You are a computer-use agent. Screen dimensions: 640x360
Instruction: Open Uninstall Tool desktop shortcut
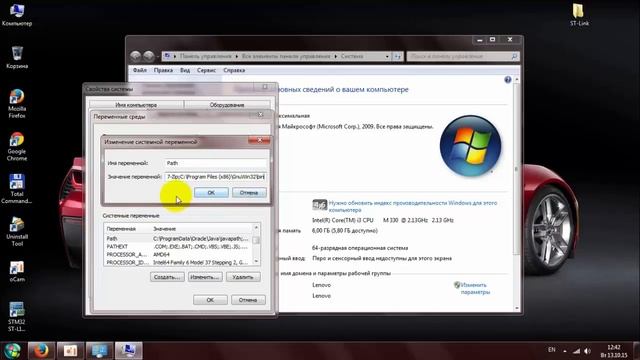click(17, 231)
